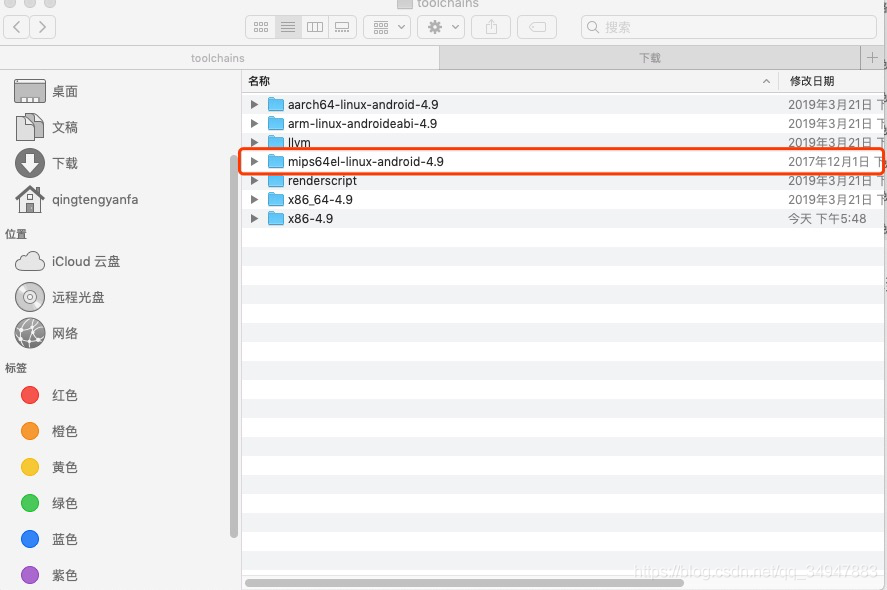Open 远程光盘 in the sidebar
This screenshot has height=590, width=887.
click(x=60, y=297)
